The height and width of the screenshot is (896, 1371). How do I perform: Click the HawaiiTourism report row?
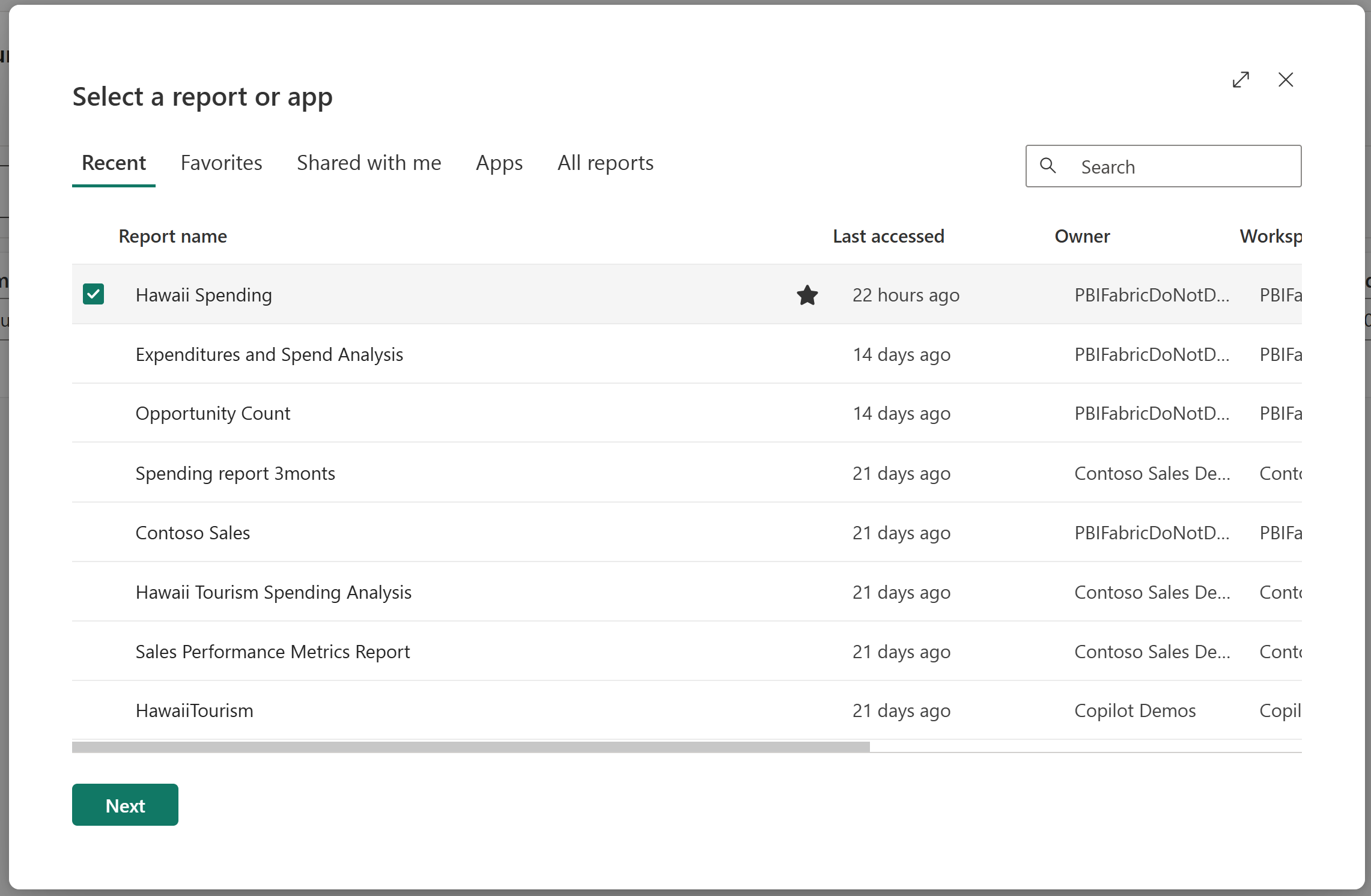click(x=195, y=710)
